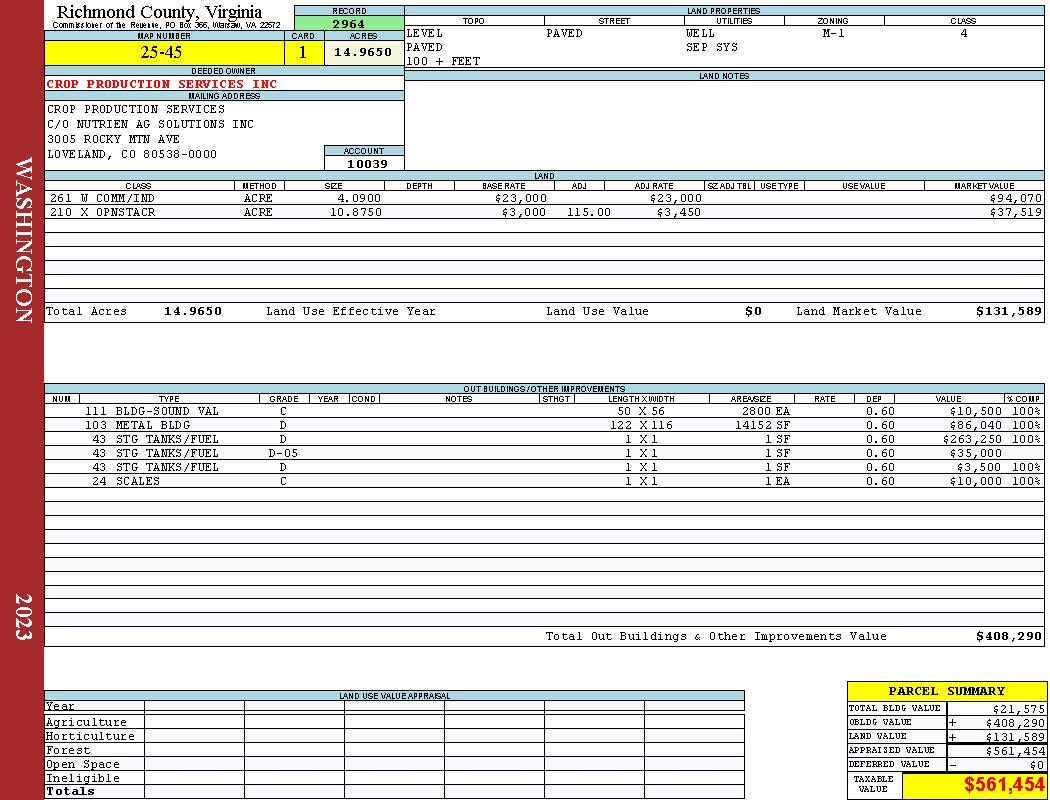Click the account number 10039
The width and height of the screenshot is (1050, 800).
pyautogui.click(x=367, y=163)
